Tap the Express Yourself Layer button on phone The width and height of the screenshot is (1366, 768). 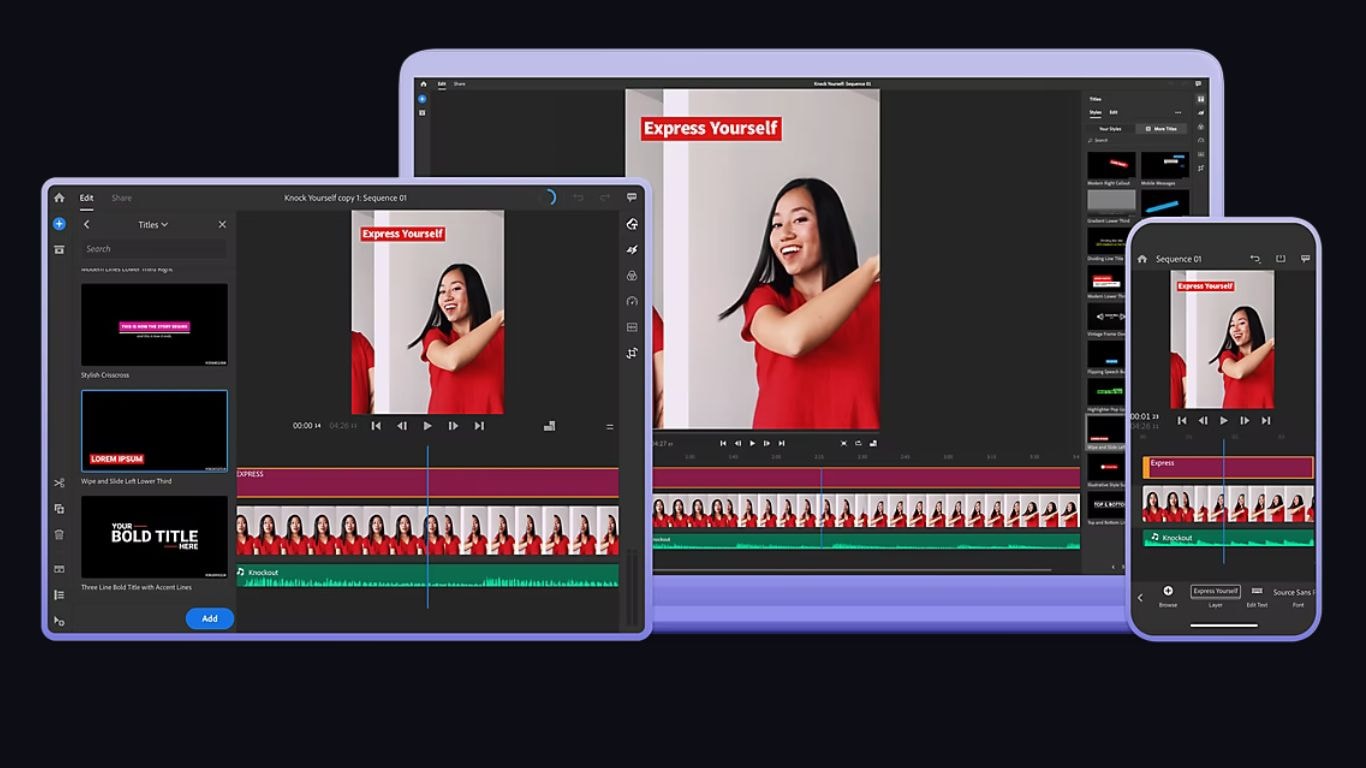[1215, 595]
